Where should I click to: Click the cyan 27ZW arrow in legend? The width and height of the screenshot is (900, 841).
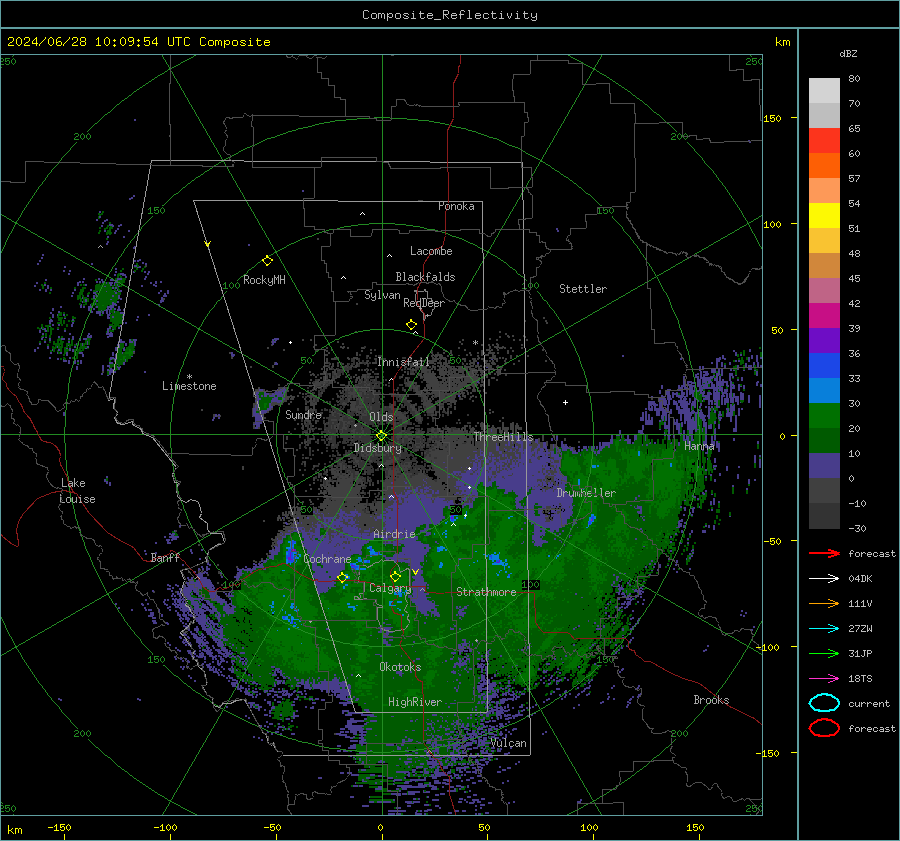pyautogui.click(x=824, y=629)
